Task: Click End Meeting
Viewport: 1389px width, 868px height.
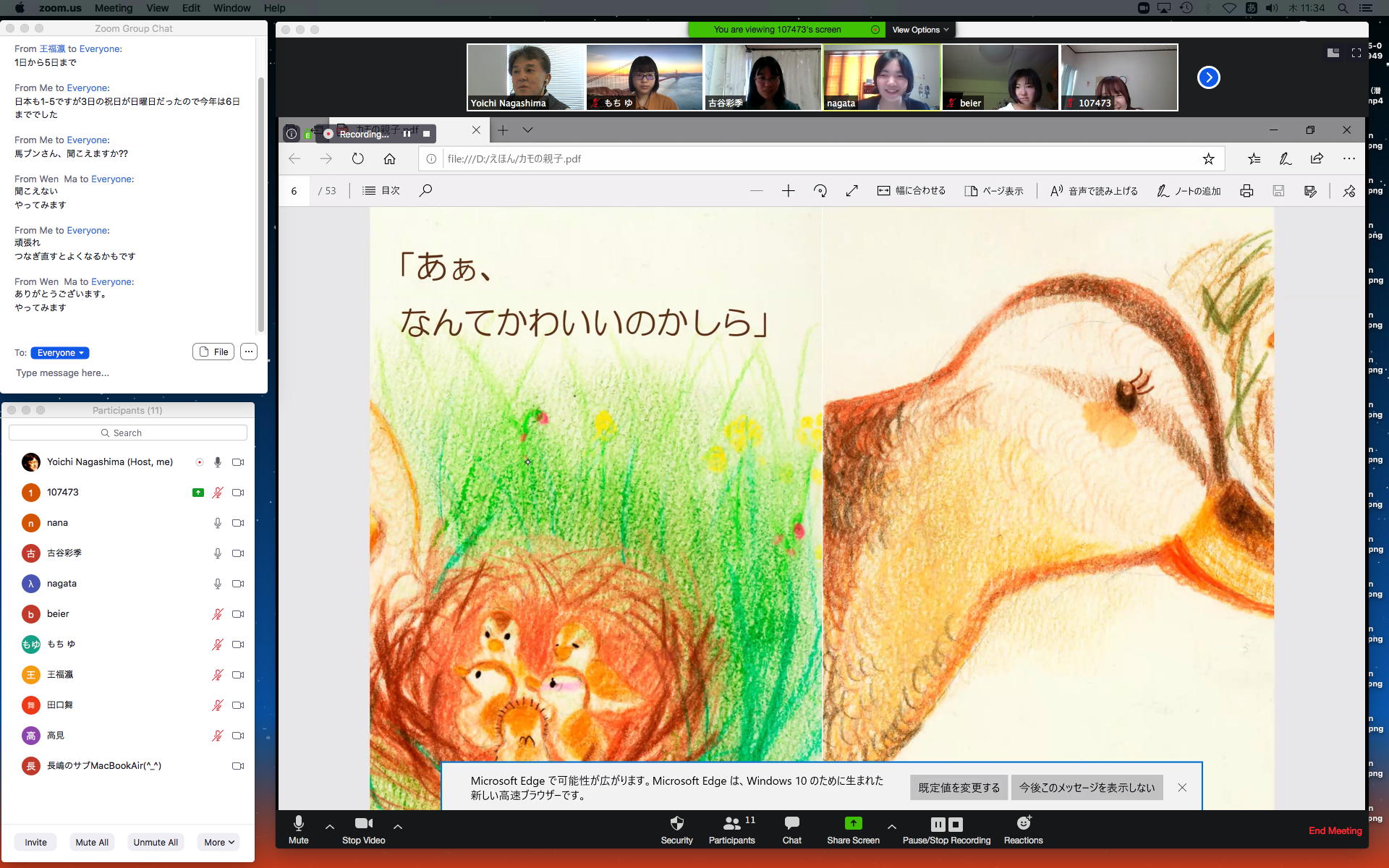Action: 1335,830
